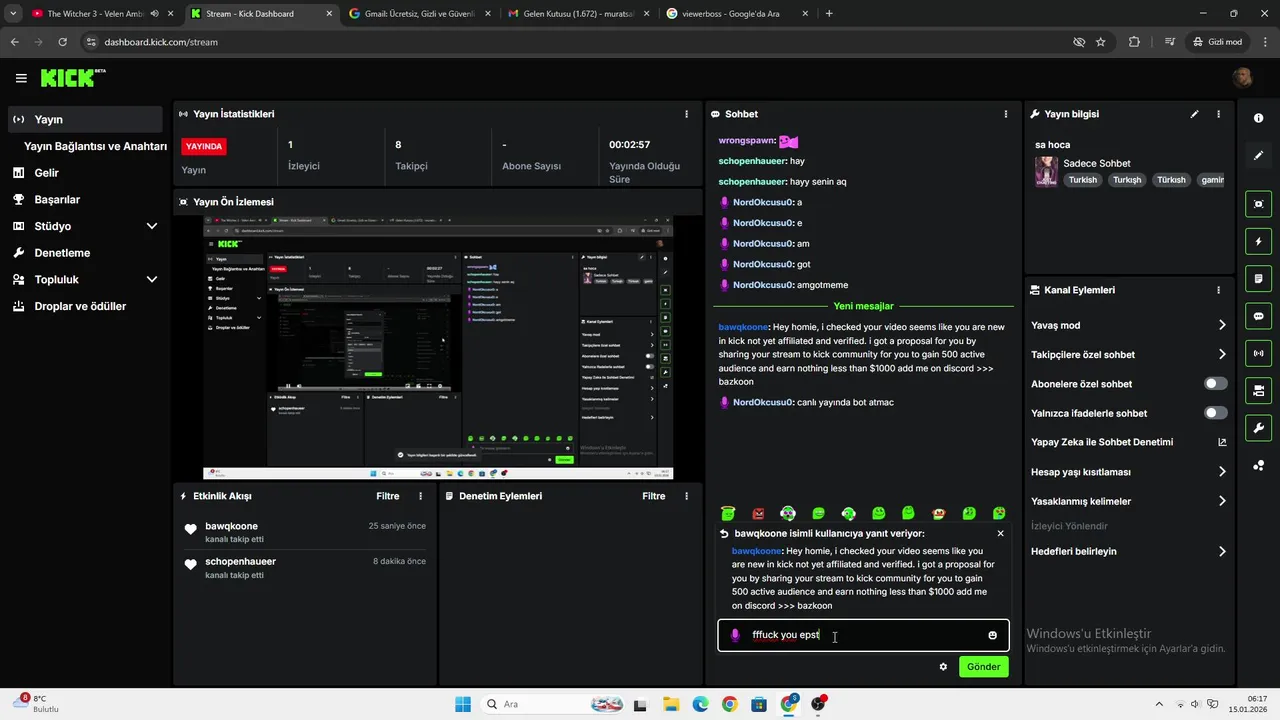
Task: Open the Denetim Eylemleri three-dot menu
Action: click(x=686, y=496)
